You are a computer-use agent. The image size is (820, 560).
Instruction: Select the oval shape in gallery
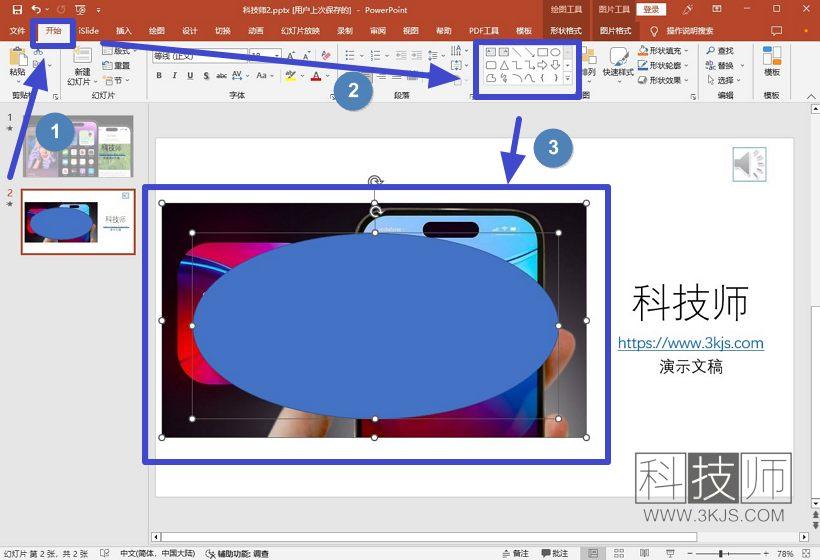tap(555, 52)
